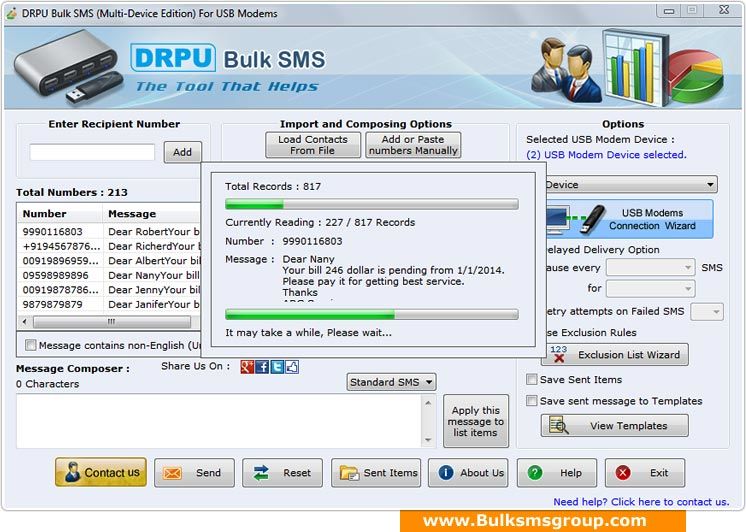This screenshot has width=746, height=532.
Task: Click the thumbs-up like icon
Action: pos(292,366)
